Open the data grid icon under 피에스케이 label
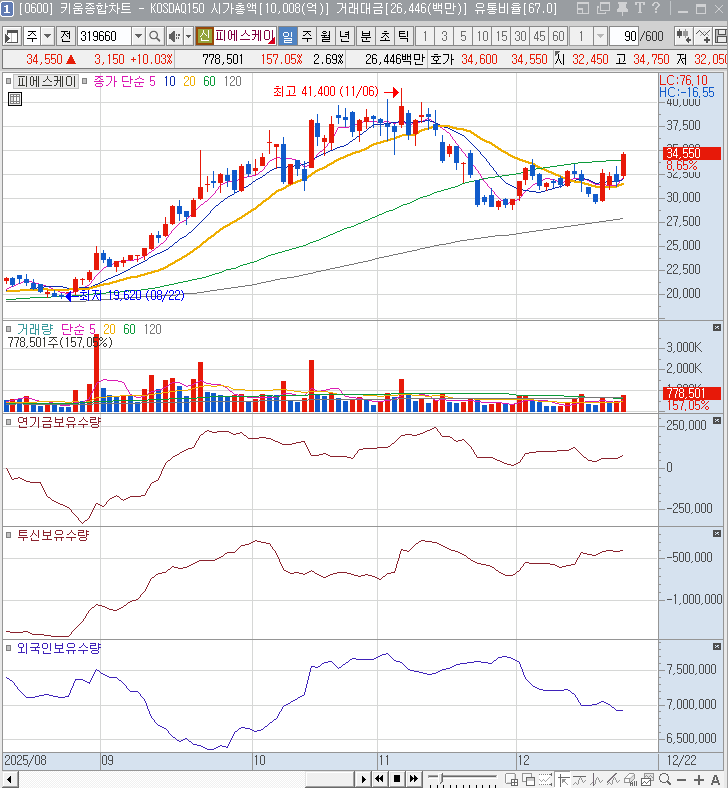The height and width of the screenshot is (788, 728). tap(14, 99)
